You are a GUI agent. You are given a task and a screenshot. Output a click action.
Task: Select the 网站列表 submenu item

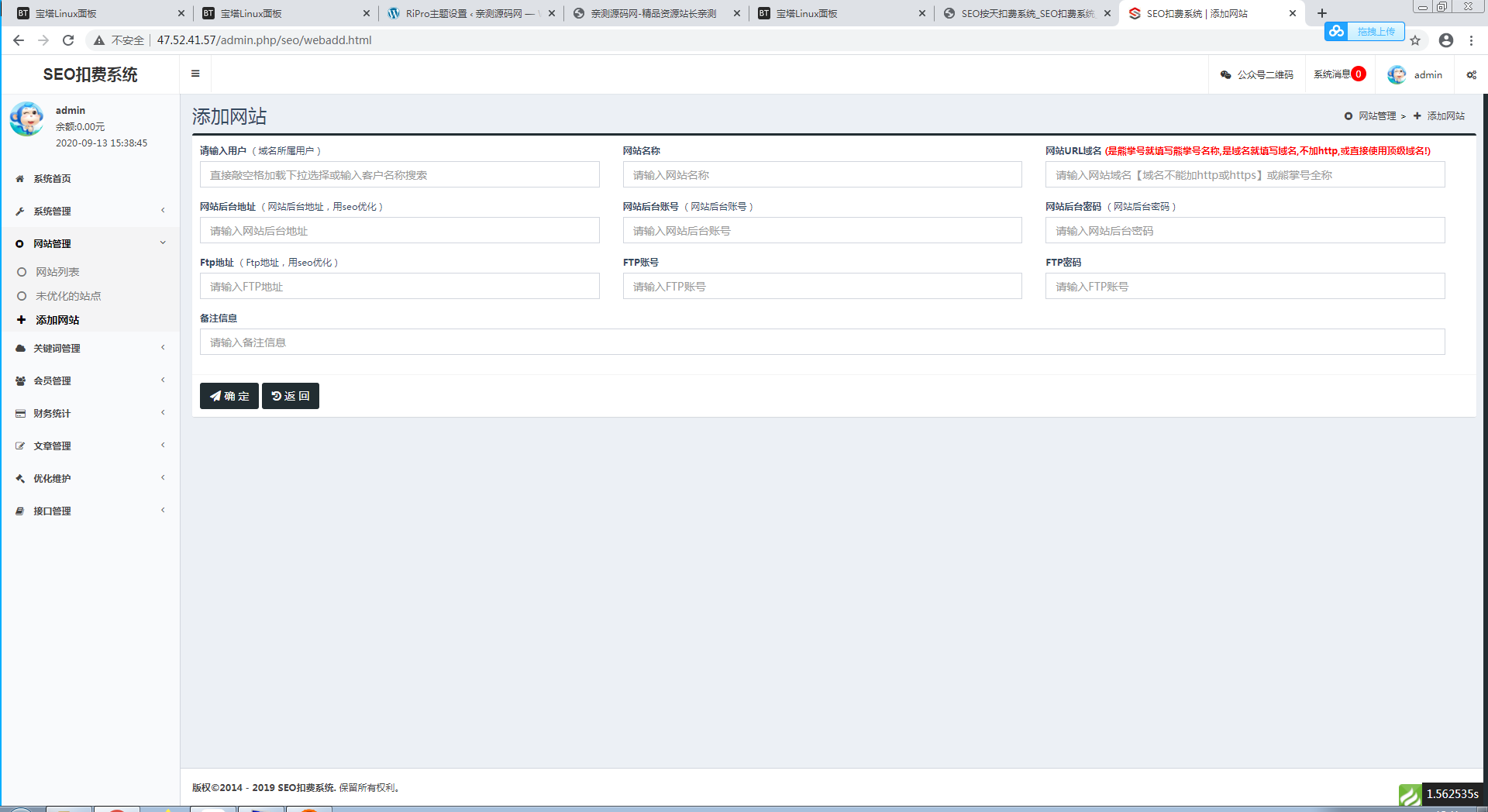click(57, 272)
